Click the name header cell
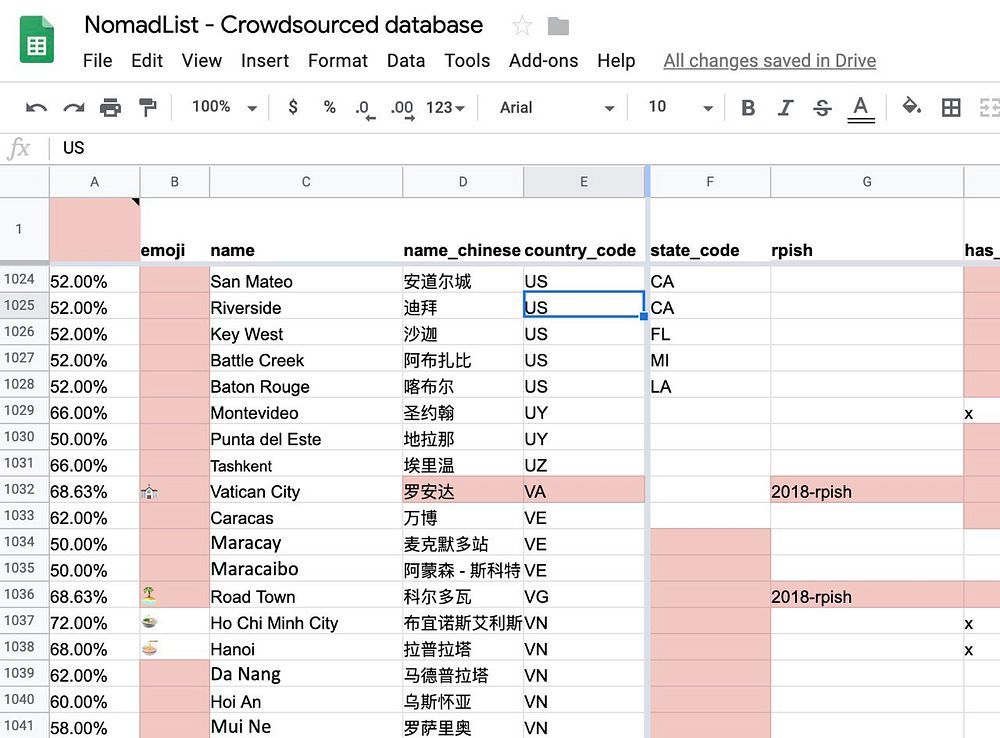This screenshot has height=738, width=1000. click(306, 230)
